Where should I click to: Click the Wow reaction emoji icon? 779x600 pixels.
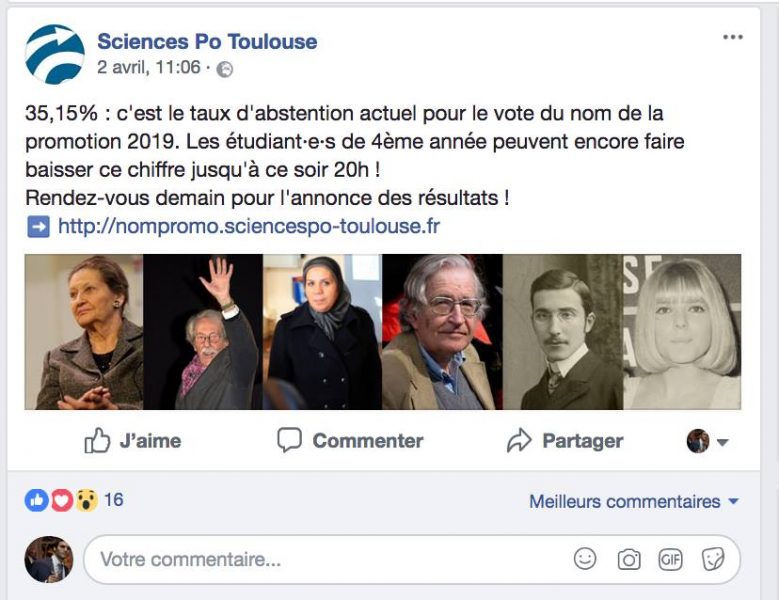coord(85,500)
